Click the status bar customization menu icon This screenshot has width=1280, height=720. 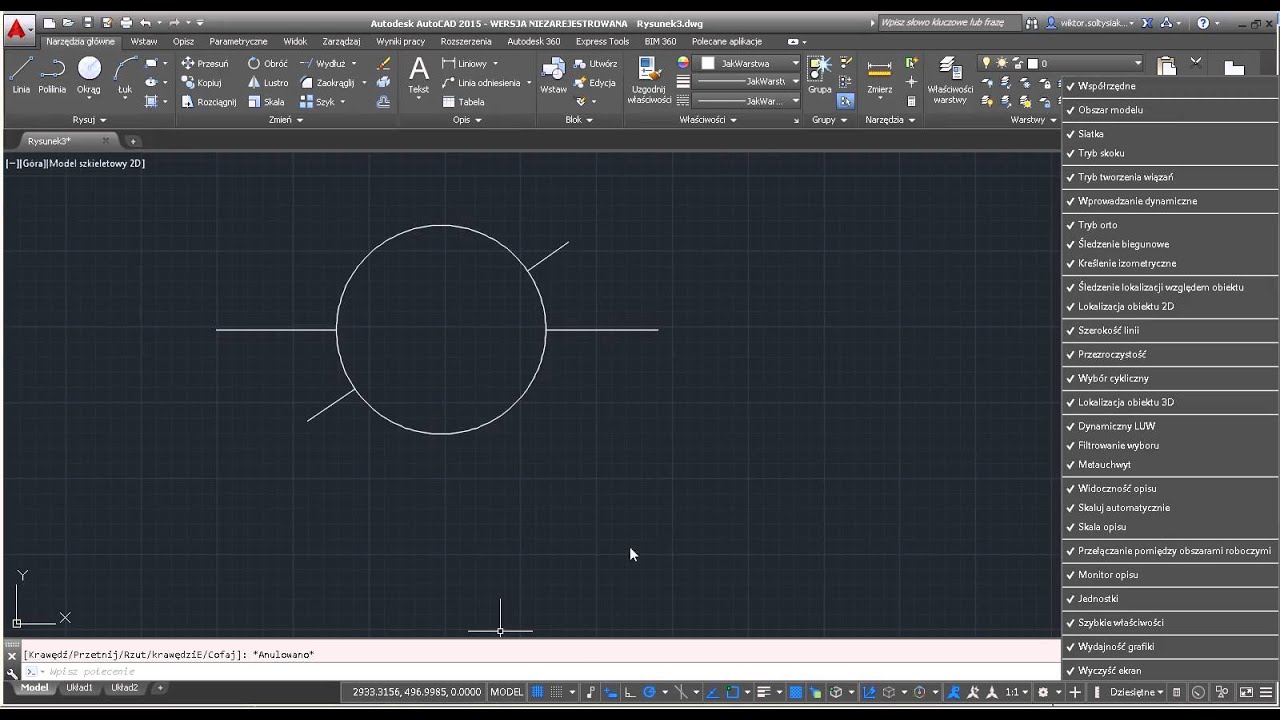[x=1267, y=691]
